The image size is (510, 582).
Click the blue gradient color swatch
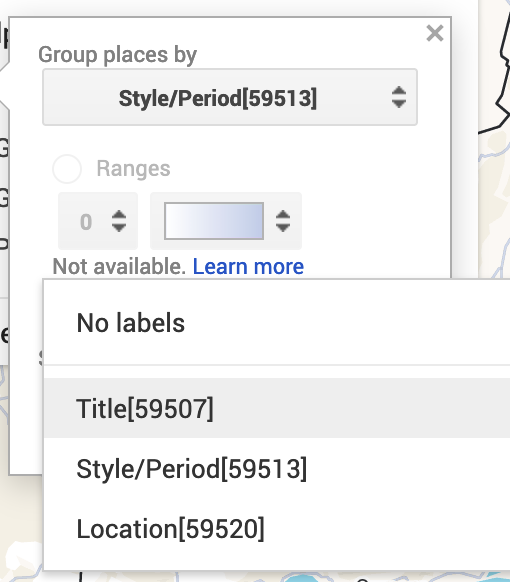214,221
